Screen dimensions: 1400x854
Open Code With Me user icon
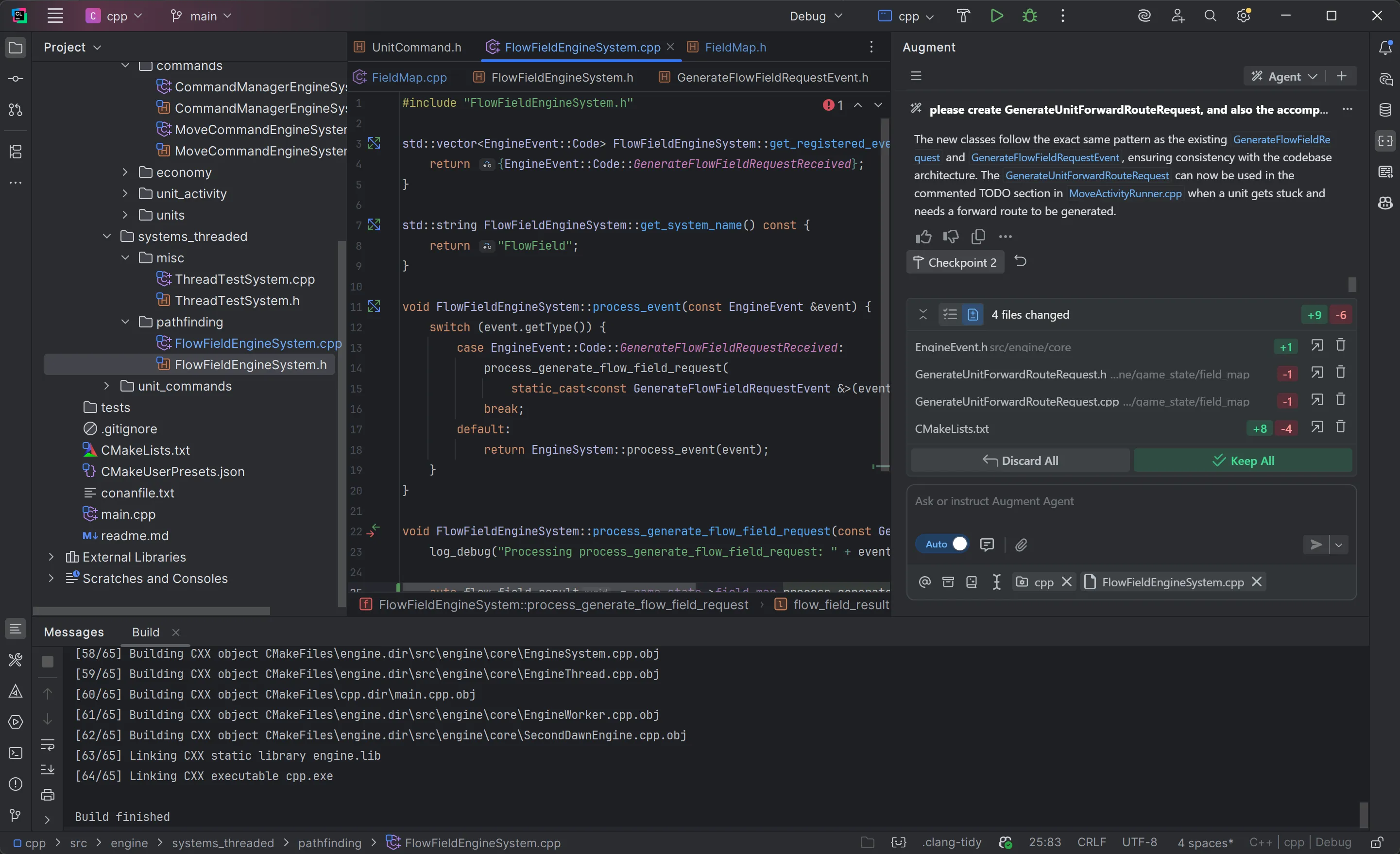click(x=1178, y=16)
